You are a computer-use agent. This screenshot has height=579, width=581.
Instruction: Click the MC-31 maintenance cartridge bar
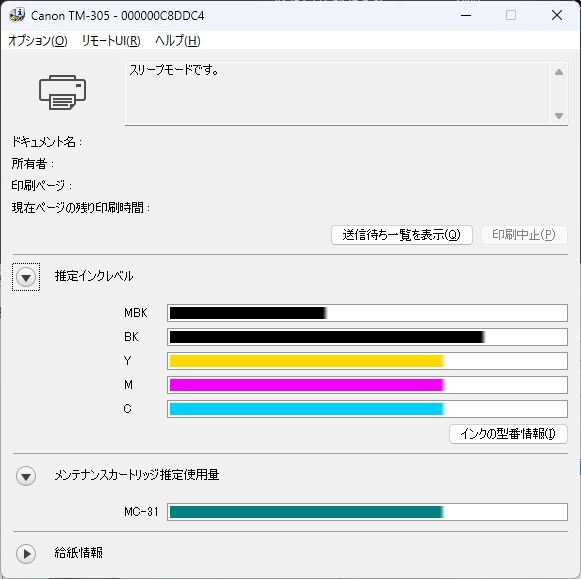point(367,512)
